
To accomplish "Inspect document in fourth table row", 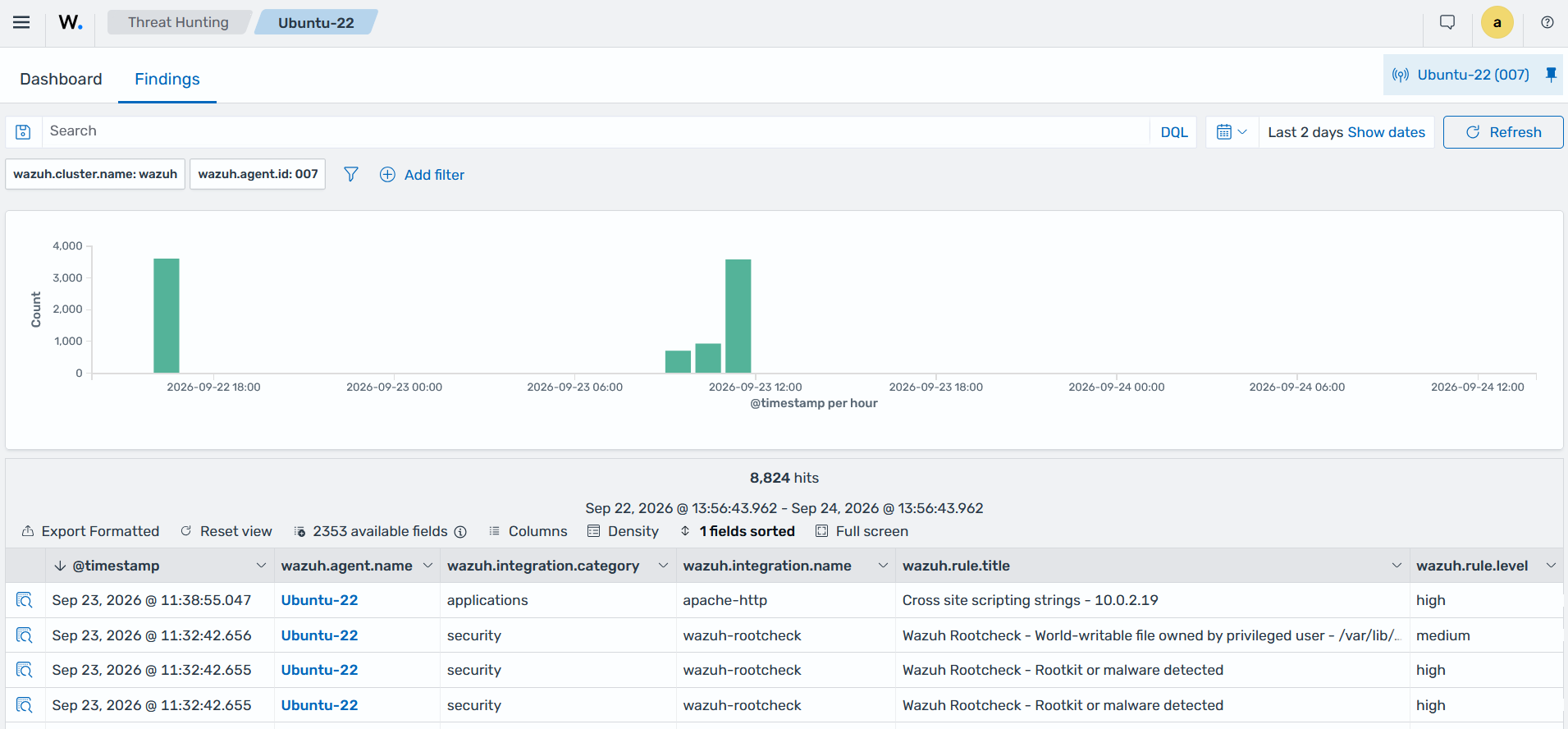I will point(25,705).
